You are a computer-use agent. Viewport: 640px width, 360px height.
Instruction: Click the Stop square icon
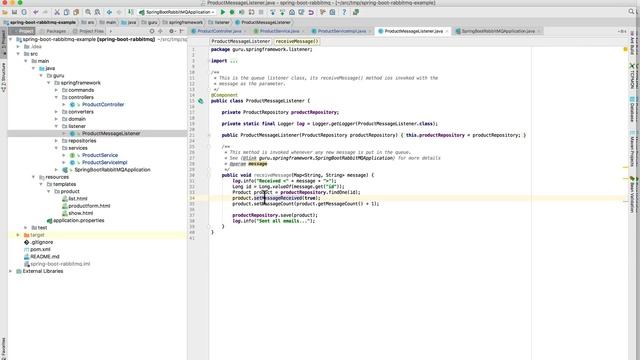point(261,12)
